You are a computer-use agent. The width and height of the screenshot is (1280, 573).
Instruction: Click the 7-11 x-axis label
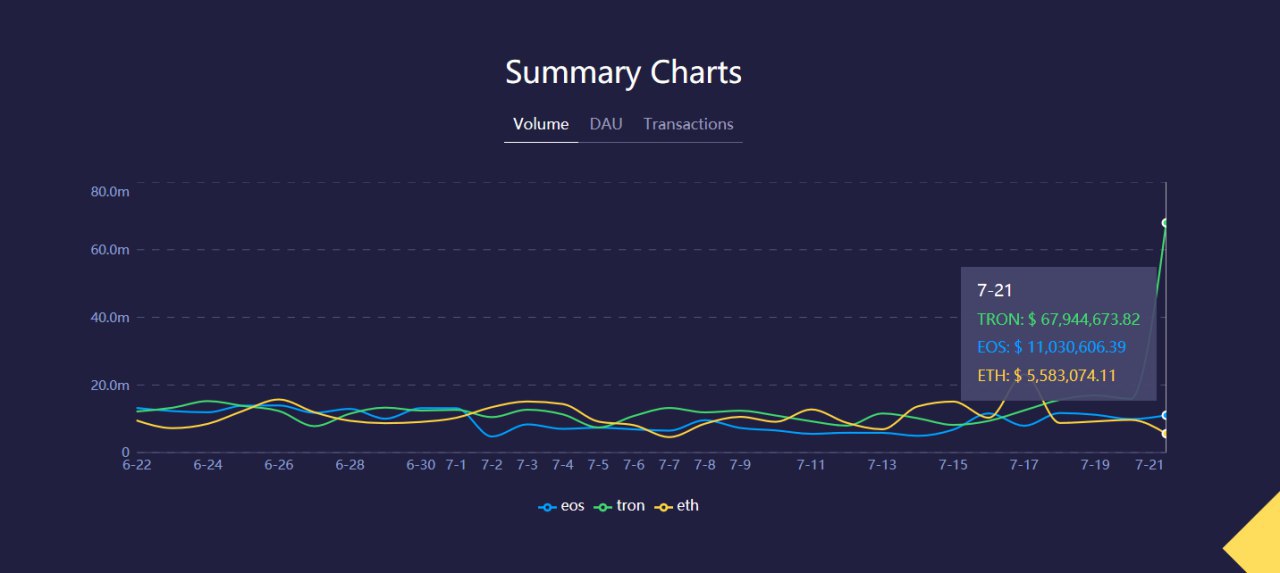(x=811, y=465)
